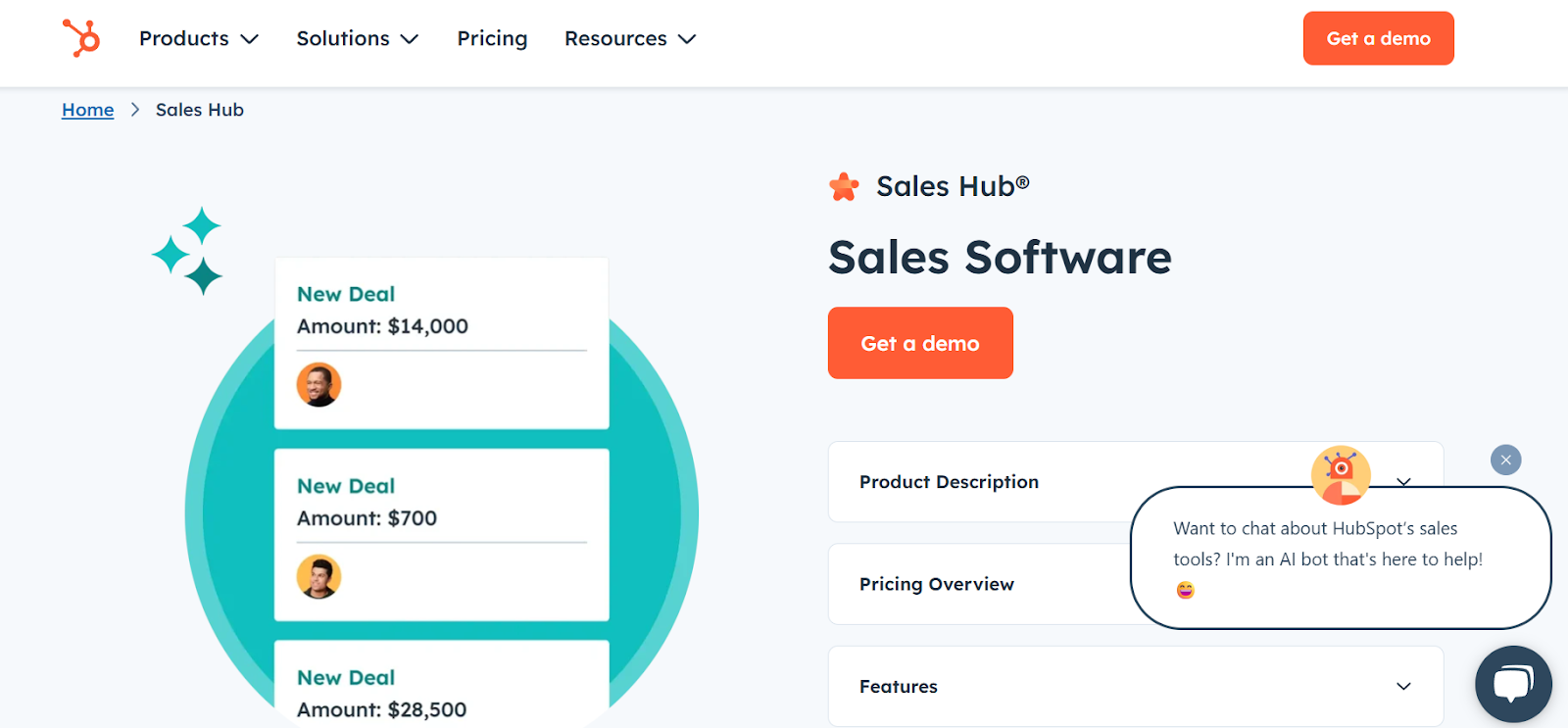Image resolution: width=1568 pixels, height=728 pixels.
Task: Open the chat widget launcher
Action: point(1513,684)
